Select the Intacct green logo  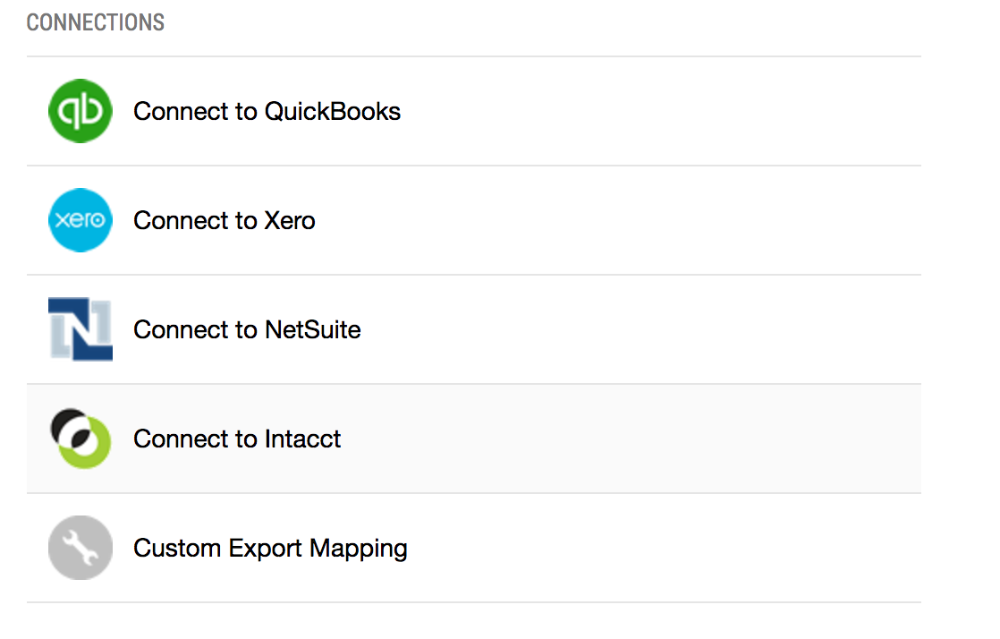[80, 438]
